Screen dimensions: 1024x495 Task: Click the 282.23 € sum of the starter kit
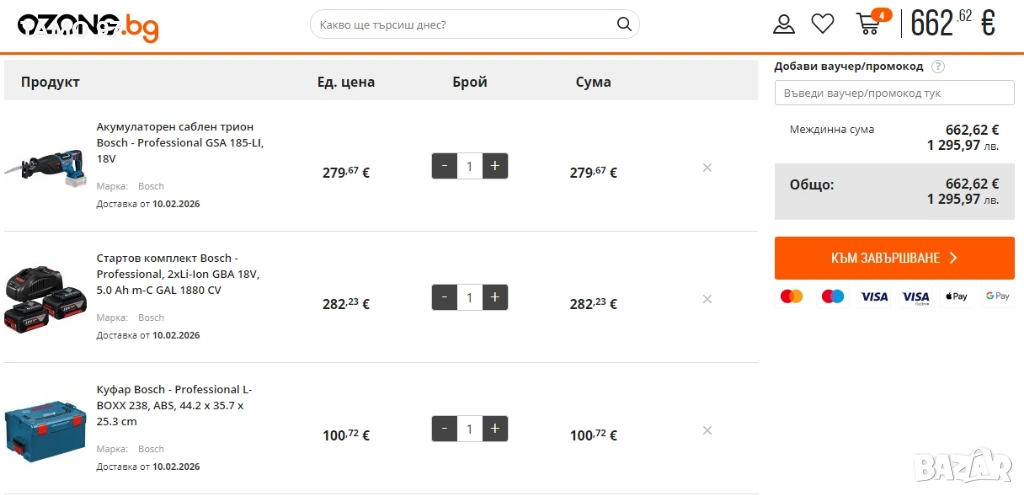point(594,304)
